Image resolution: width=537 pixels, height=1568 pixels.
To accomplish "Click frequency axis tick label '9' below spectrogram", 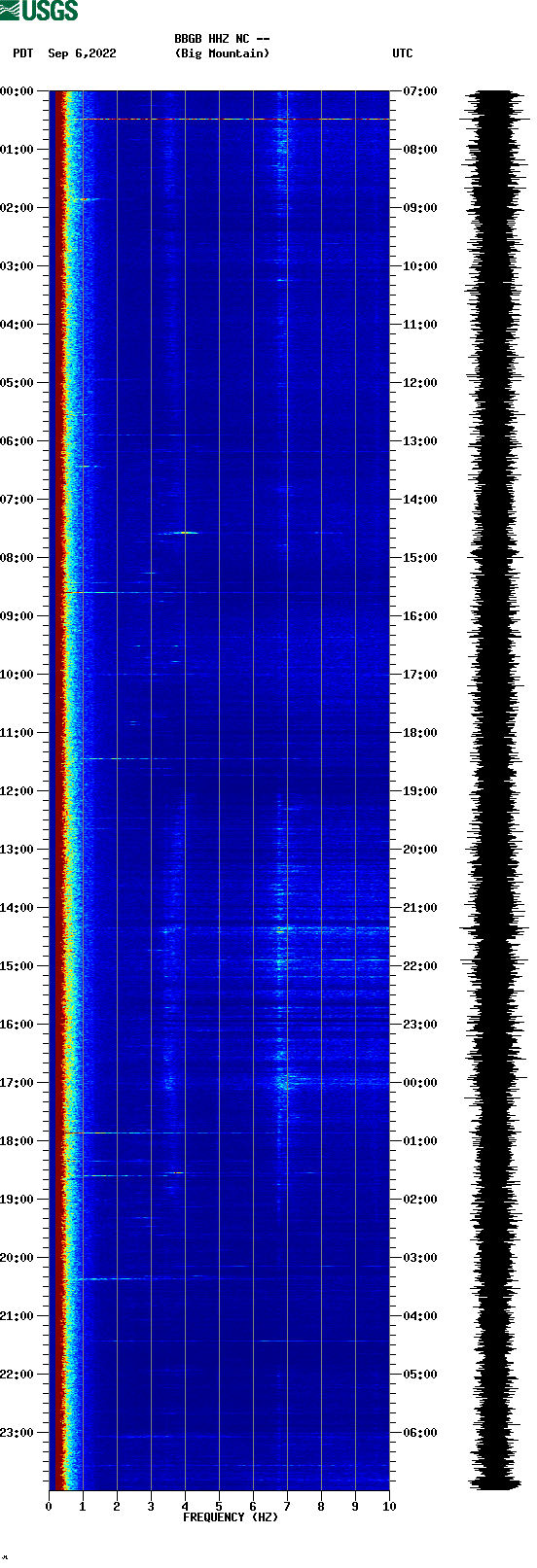I will [x=355, y=1507].
